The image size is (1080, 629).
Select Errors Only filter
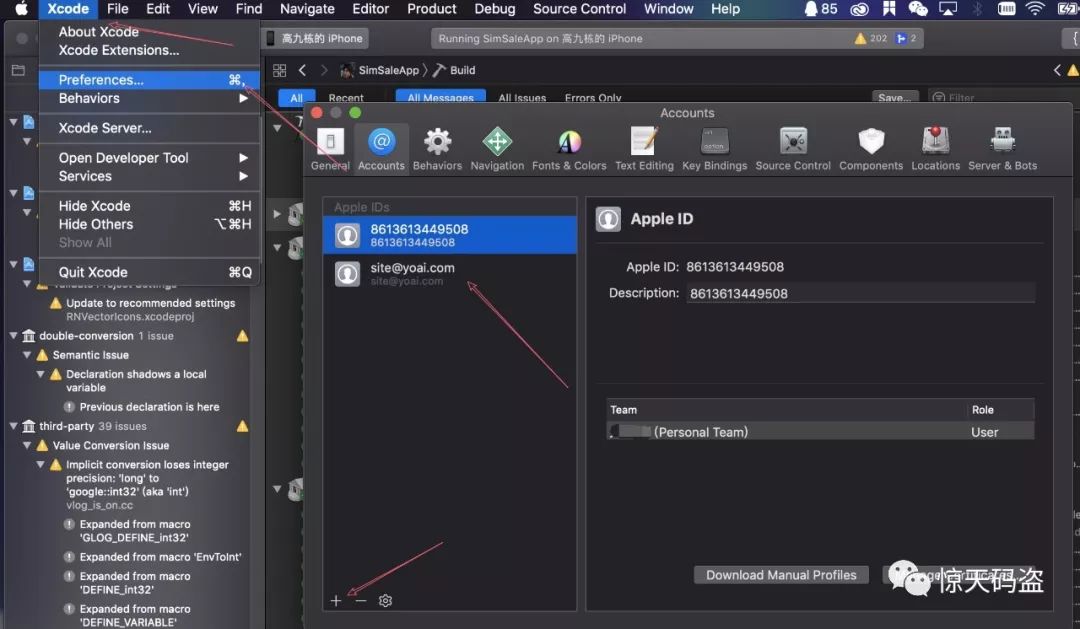pyautogui.click(x=593, y=98)
